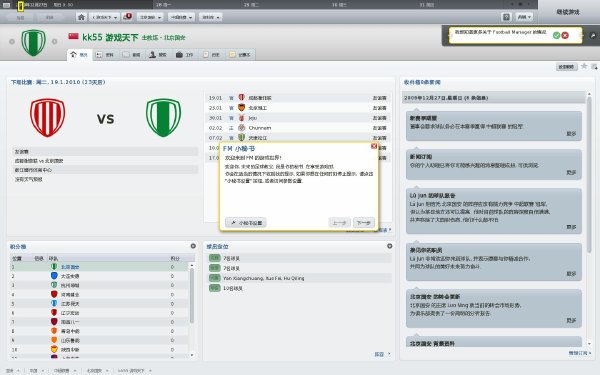Open the fourth dropdown in the top toolbar

click(x=210, y=17)
